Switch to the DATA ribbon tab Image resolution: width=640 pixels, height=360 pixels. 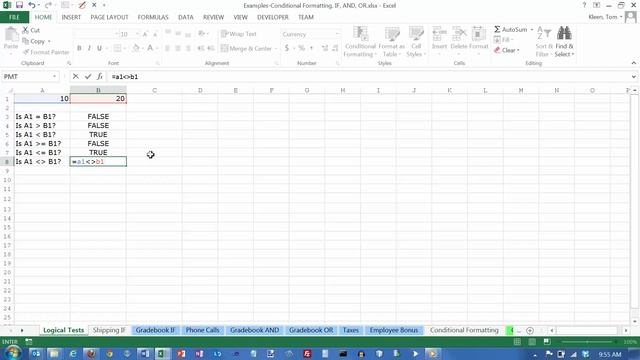(186, 17)
